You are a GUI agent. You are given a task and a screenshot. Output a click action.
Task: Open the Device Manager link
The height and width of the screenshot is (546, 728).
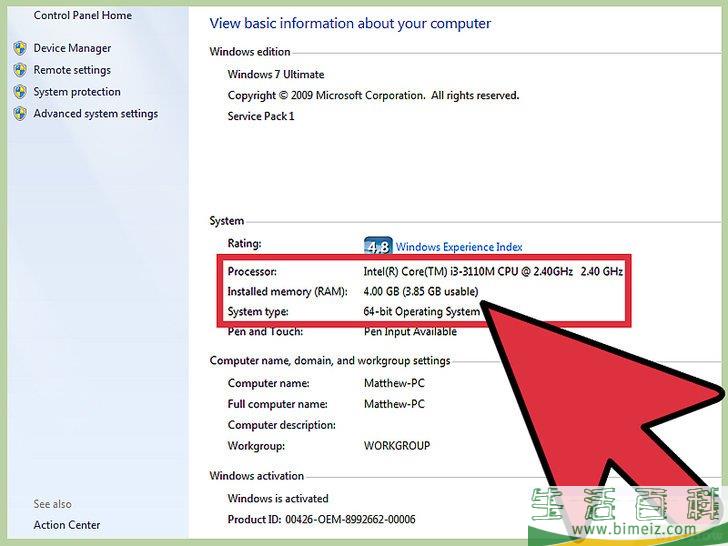click(x=72, y=48)
